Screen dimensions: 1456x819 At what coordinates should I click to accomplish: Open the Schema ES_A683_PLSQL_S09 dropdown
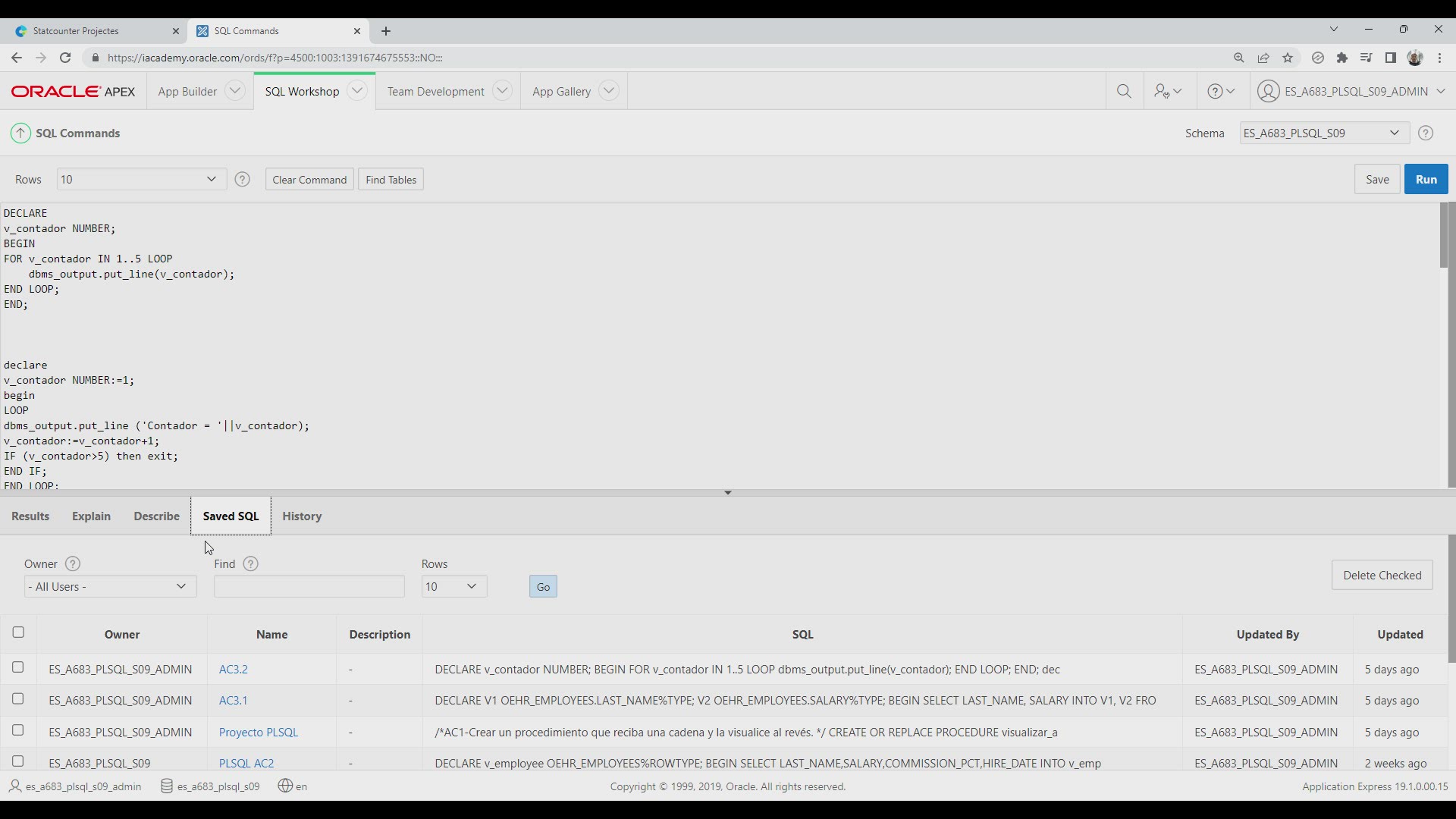(1324, 133)
